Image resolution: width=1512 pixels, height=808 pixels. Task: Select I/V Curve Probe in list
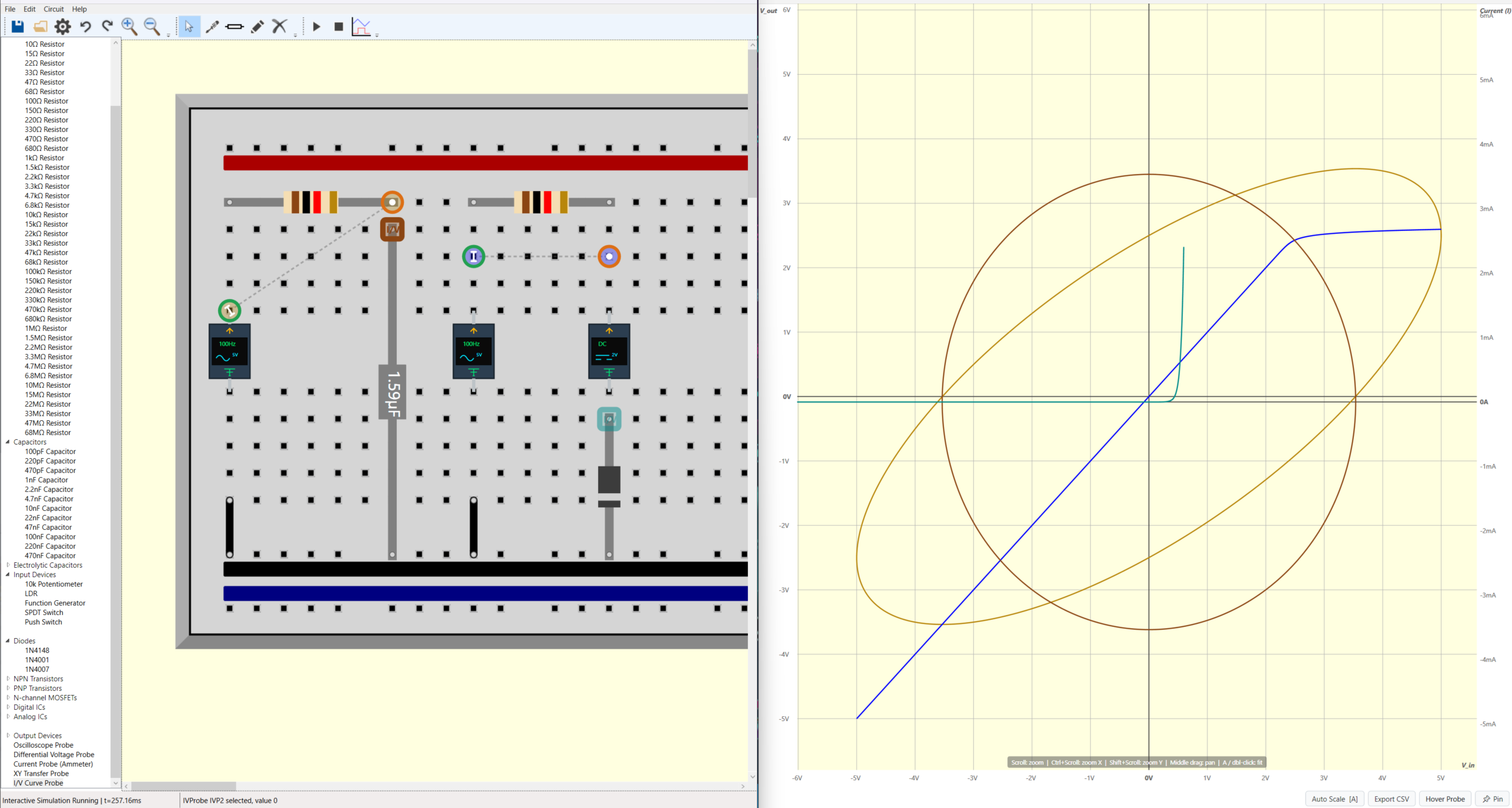(x=38, y=783)
